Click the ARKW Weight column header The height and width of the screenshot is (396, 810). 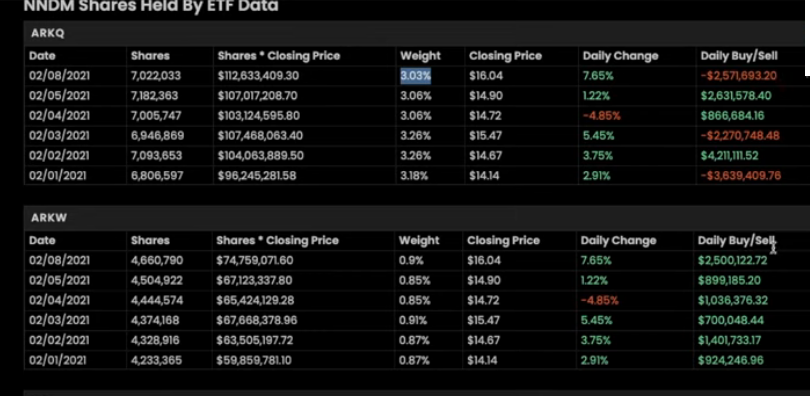(419, 240)
